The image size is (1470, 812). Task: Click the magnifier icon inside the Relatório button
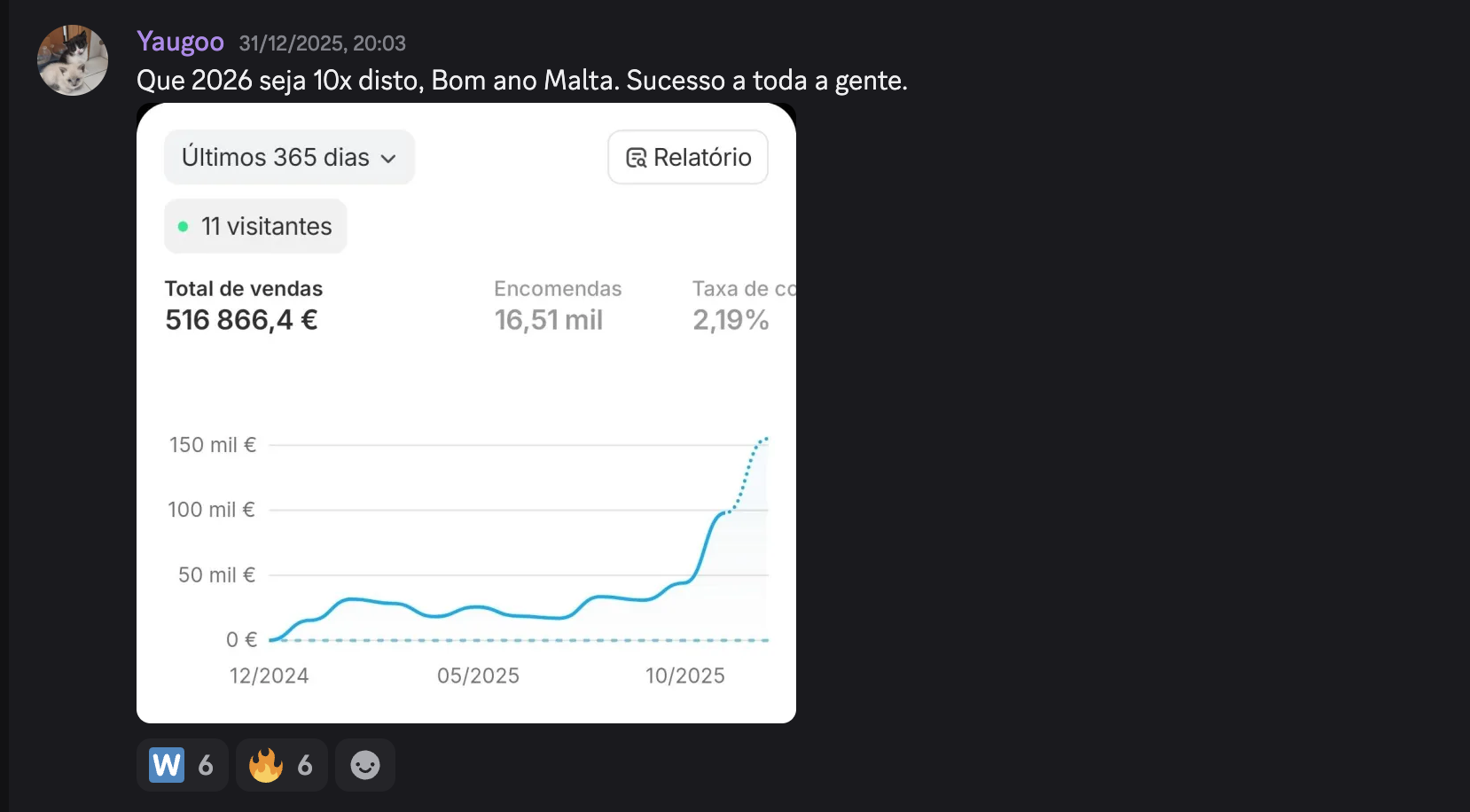635,157
